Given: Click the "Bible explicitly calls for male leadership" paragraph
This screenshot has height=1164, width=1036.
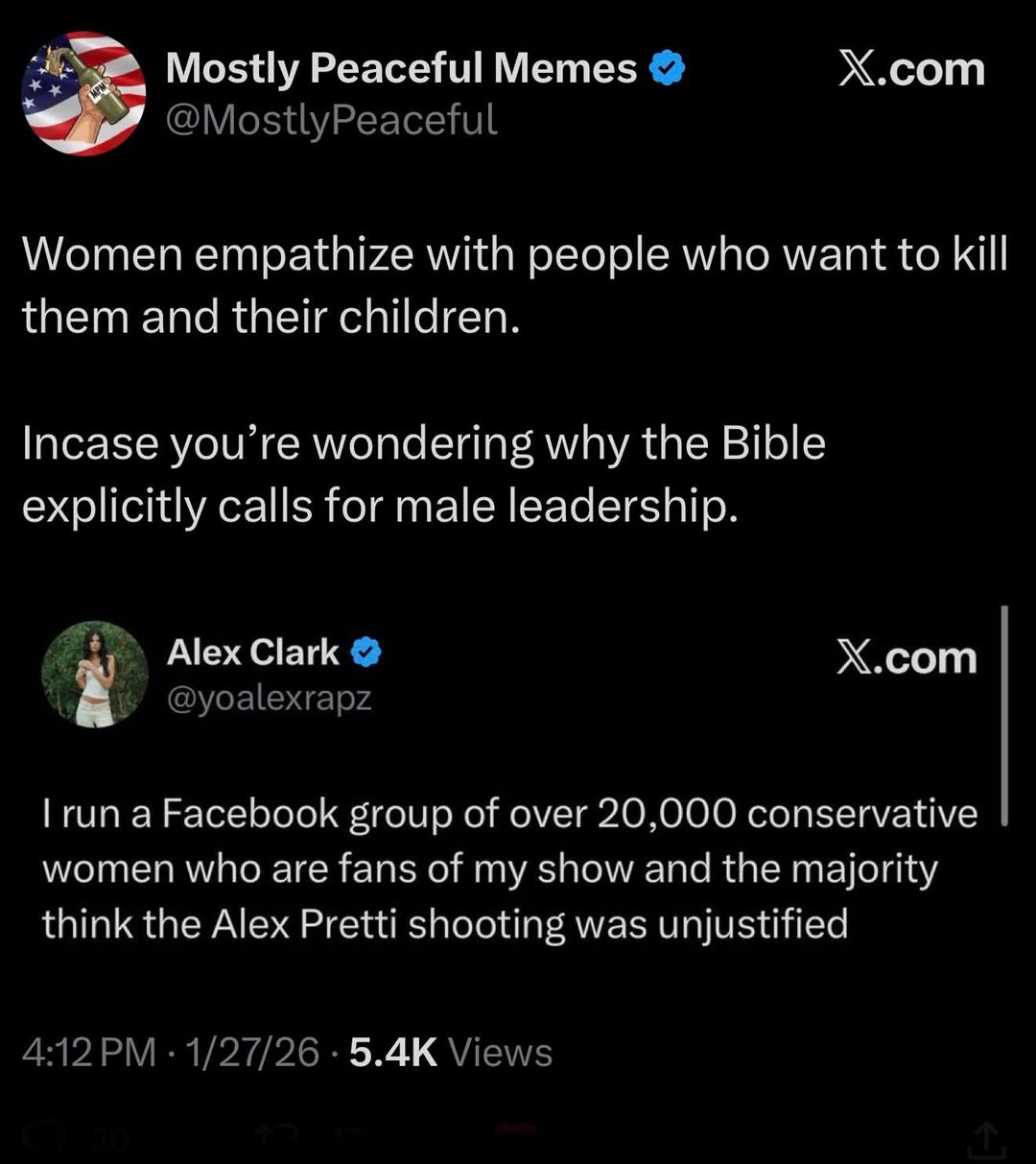Looking at the screenshot, I should point(423,474).
